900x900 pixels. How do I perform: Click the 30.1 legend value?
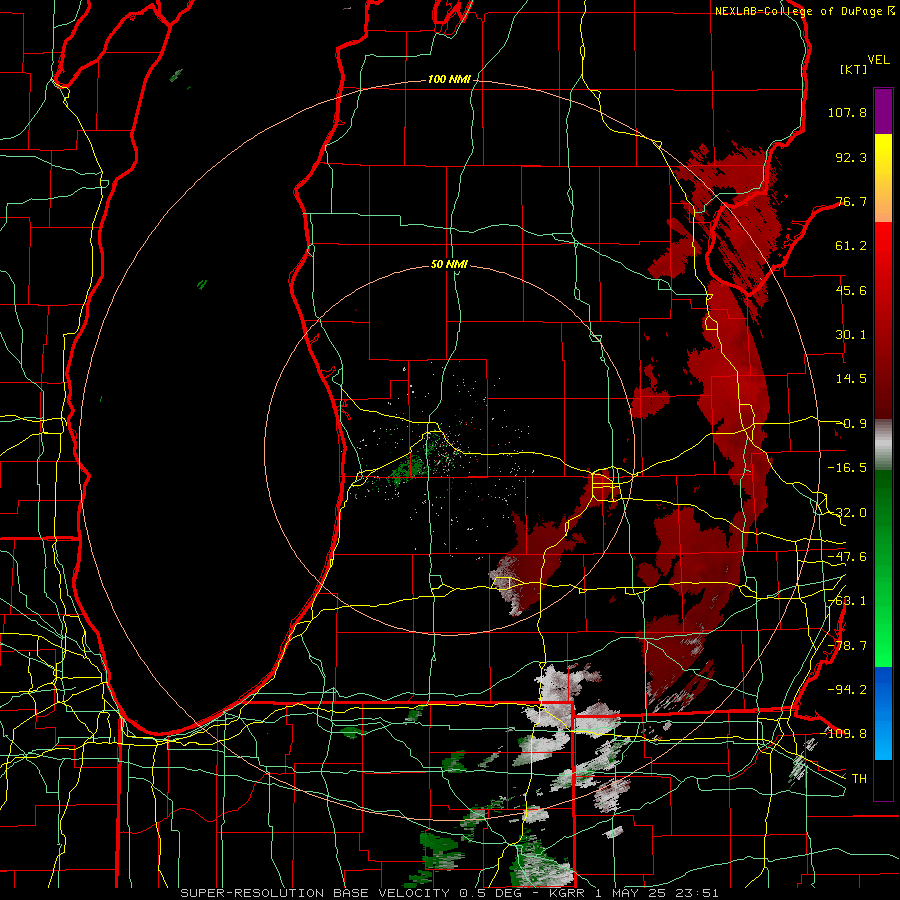click(851, 335)
